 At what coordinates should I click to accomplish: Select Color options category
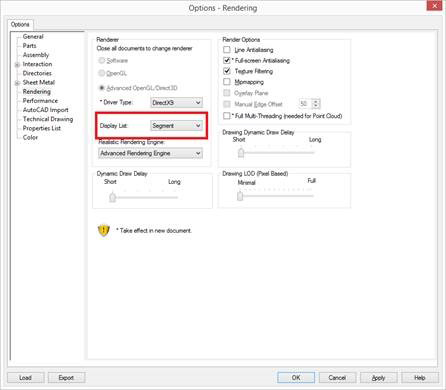[30, 137]
